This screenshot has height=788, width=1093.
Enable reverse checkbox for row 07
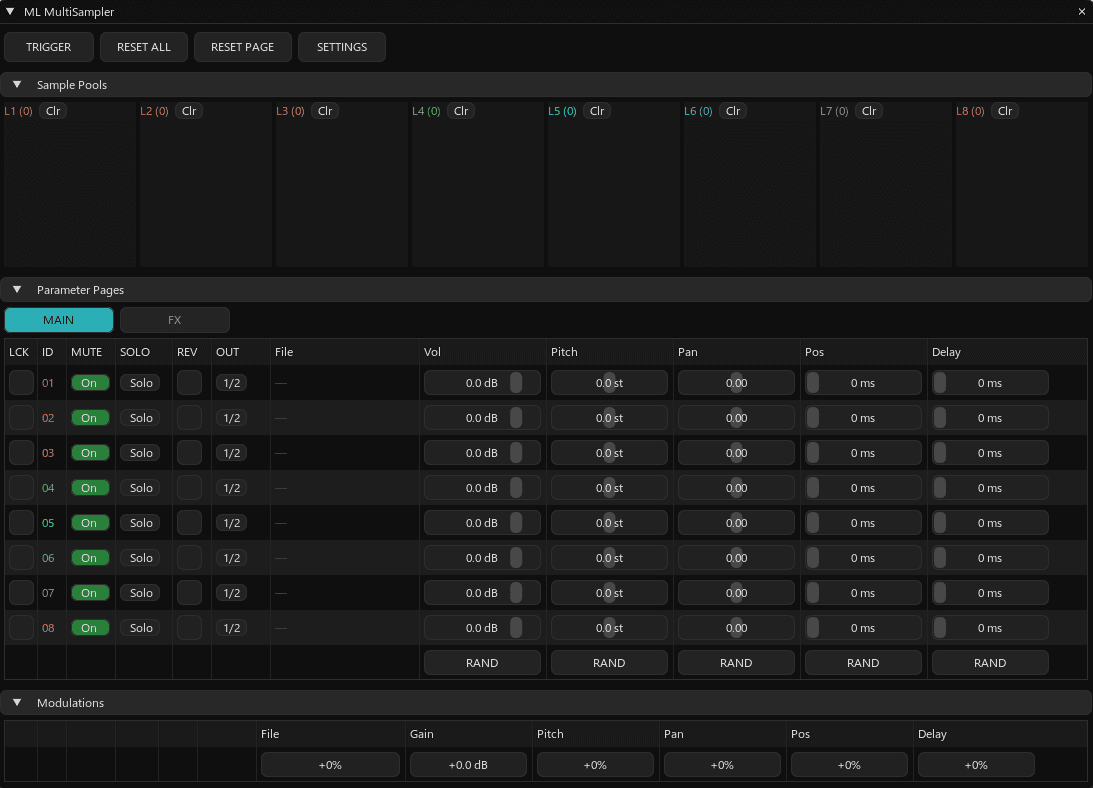[190, 593]
